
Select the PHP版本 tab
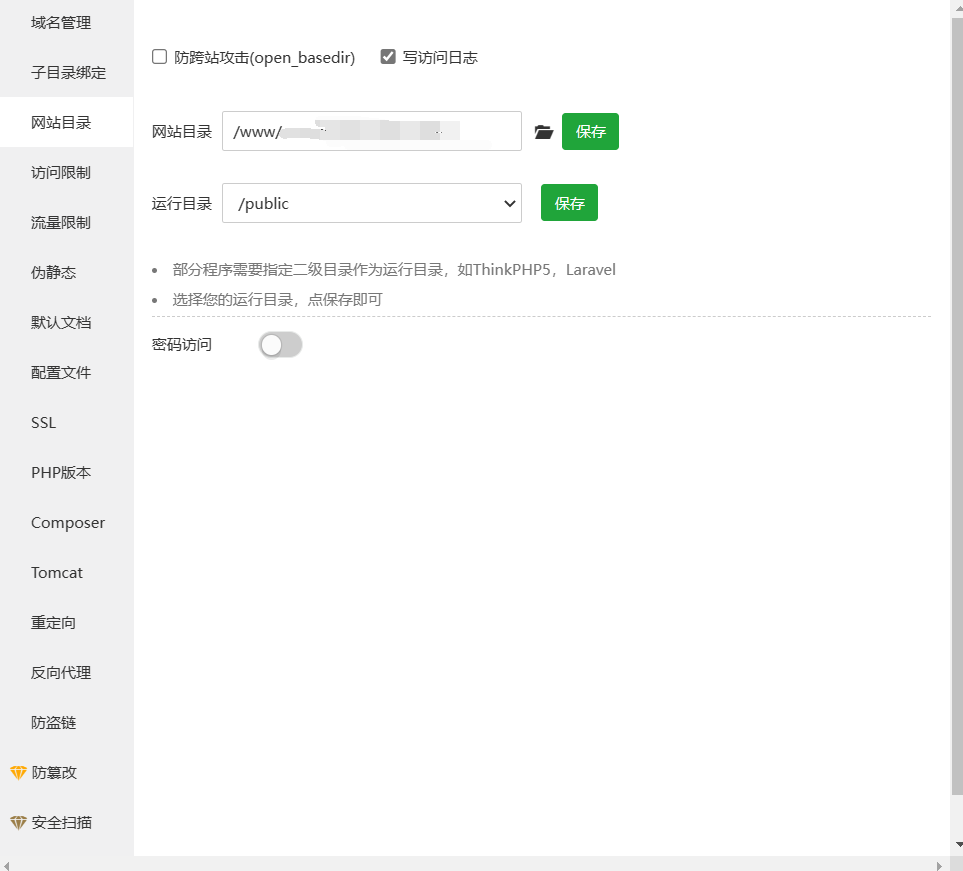click(61, 472)
